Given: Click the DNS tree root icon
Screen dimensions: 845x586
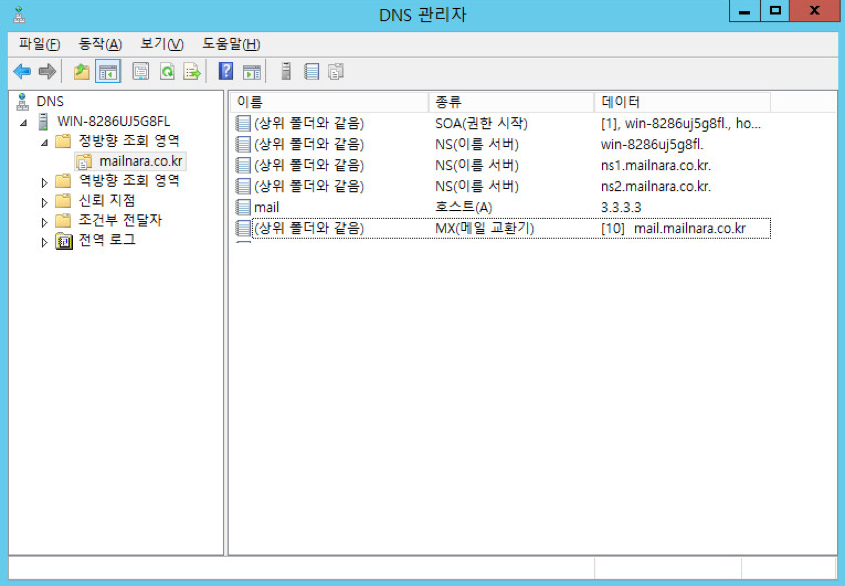Looking at the screenshot, I should point(22,101).
